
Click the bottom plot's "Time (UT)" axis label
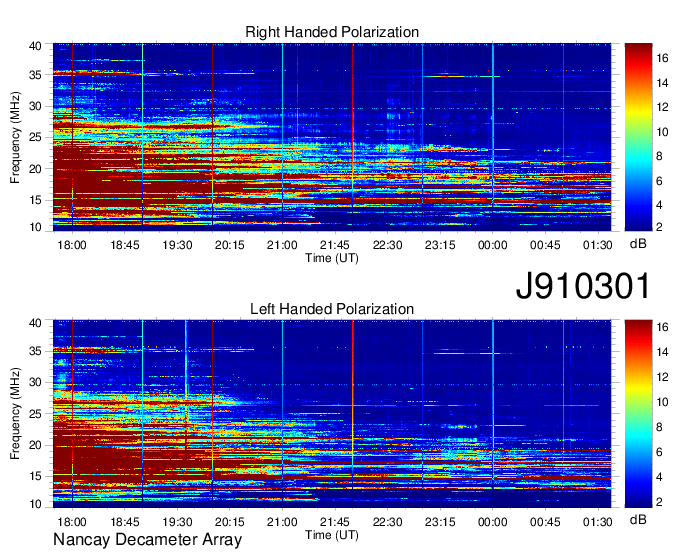click(332, 535)
